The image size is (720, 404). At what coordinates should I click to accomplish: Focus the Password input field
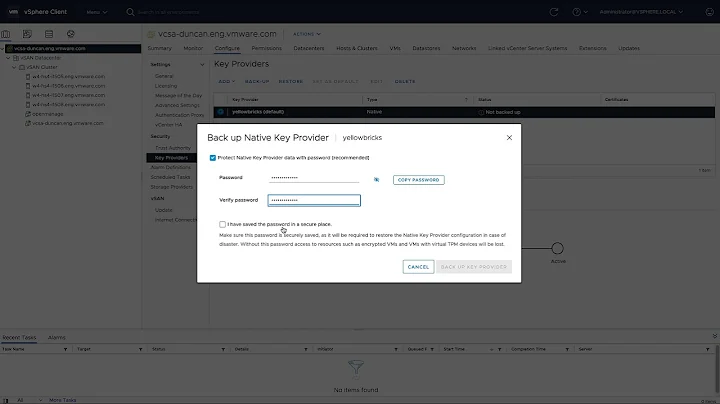pos(314,178)
